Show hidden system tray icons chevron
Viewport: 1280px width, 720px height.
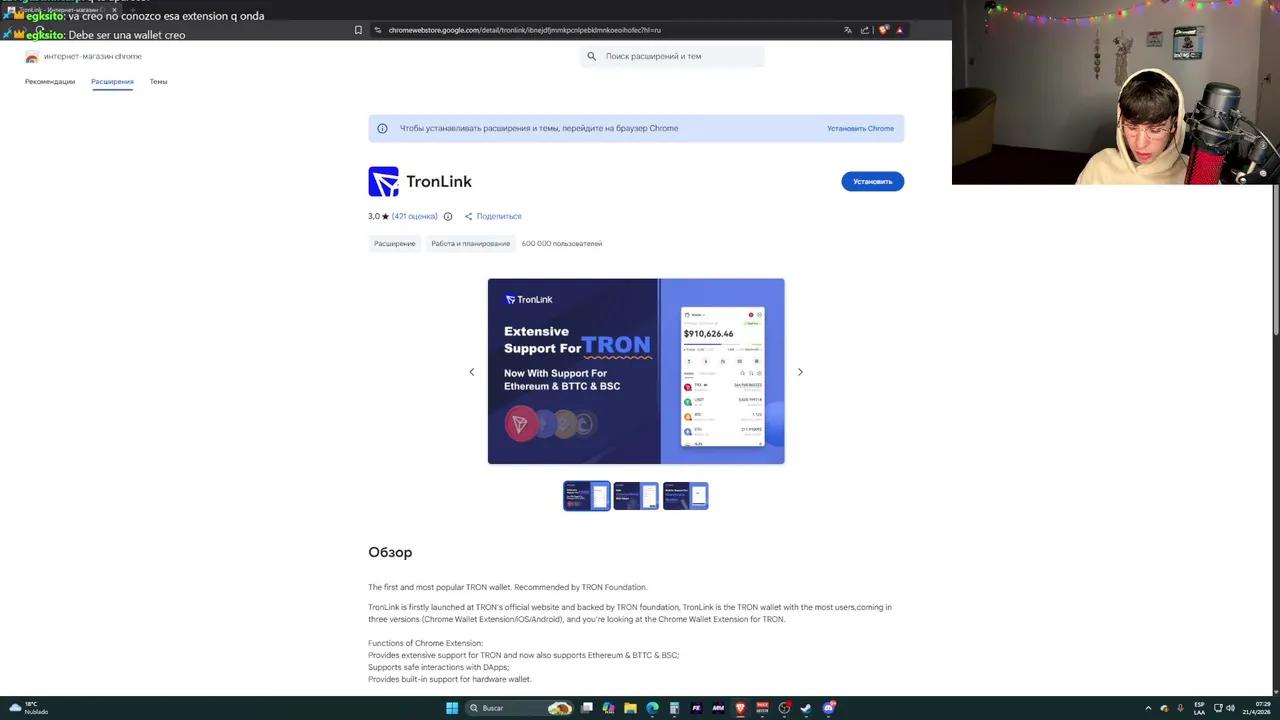(x=1148, y=708)
